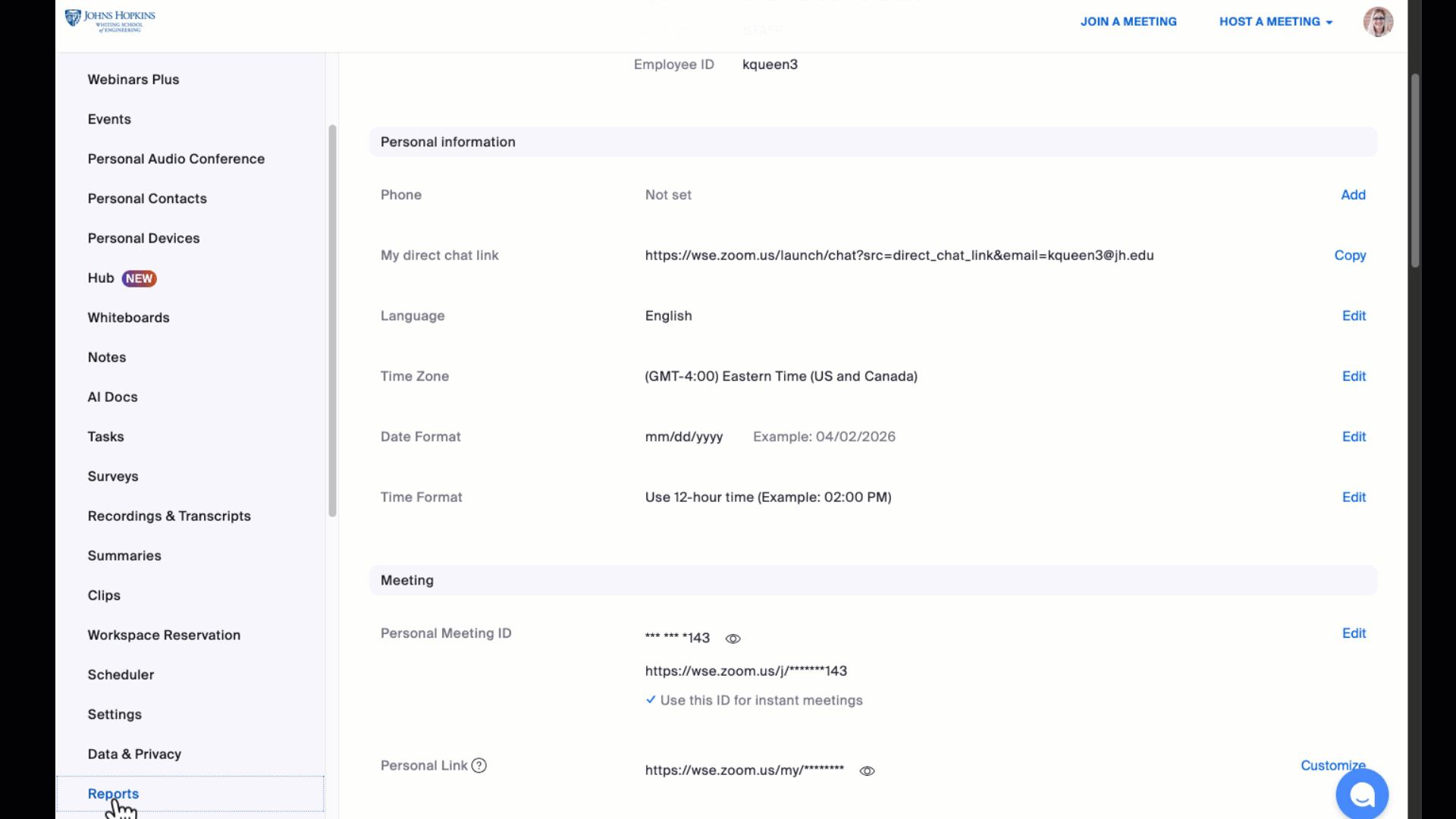Screen dimensions: 1456x819
Task: Go to Whiteboards in the sidebar
Action: (x=128, y=318)
